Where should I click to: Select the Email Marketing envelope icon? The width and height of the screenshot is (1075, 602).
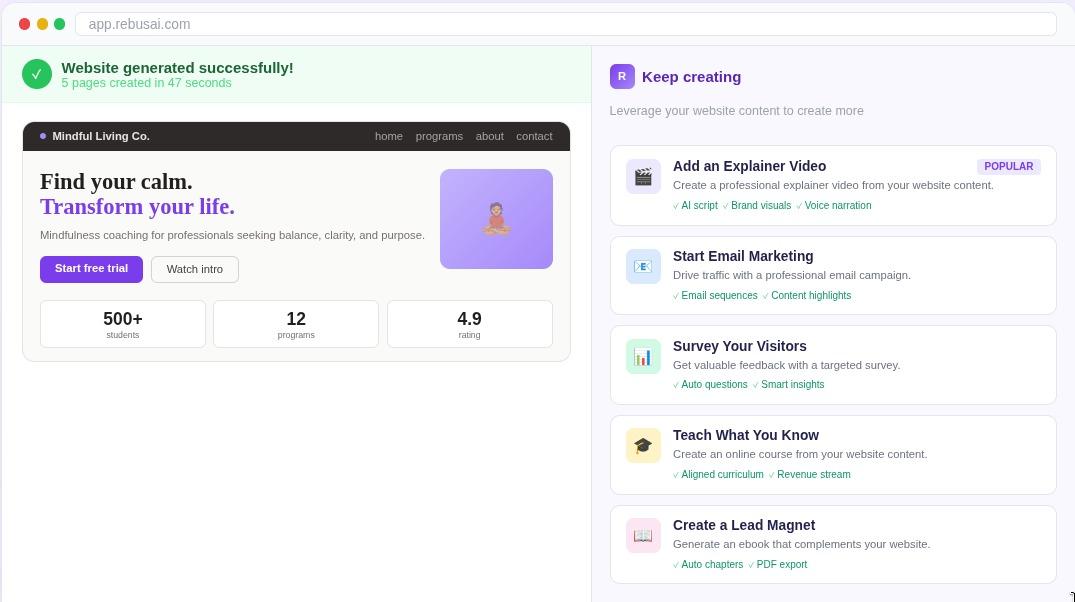[x=643, y=266]
